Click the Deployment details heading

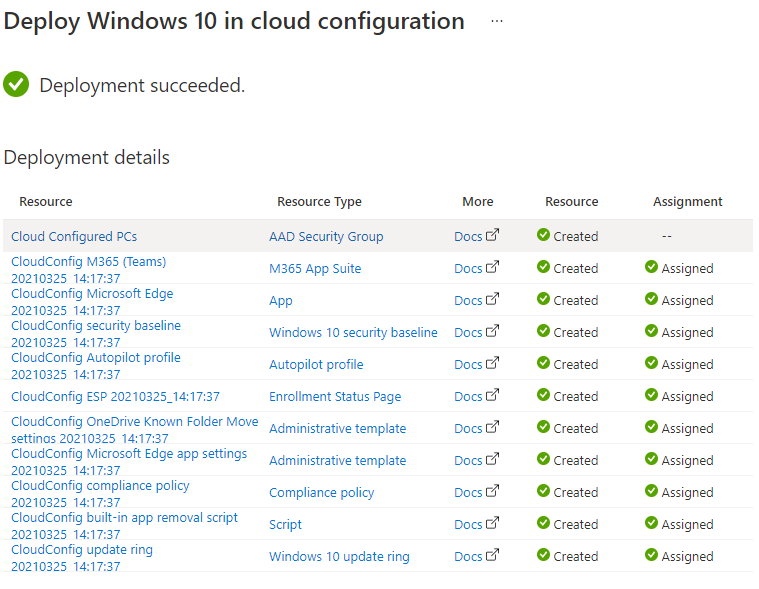87,158
